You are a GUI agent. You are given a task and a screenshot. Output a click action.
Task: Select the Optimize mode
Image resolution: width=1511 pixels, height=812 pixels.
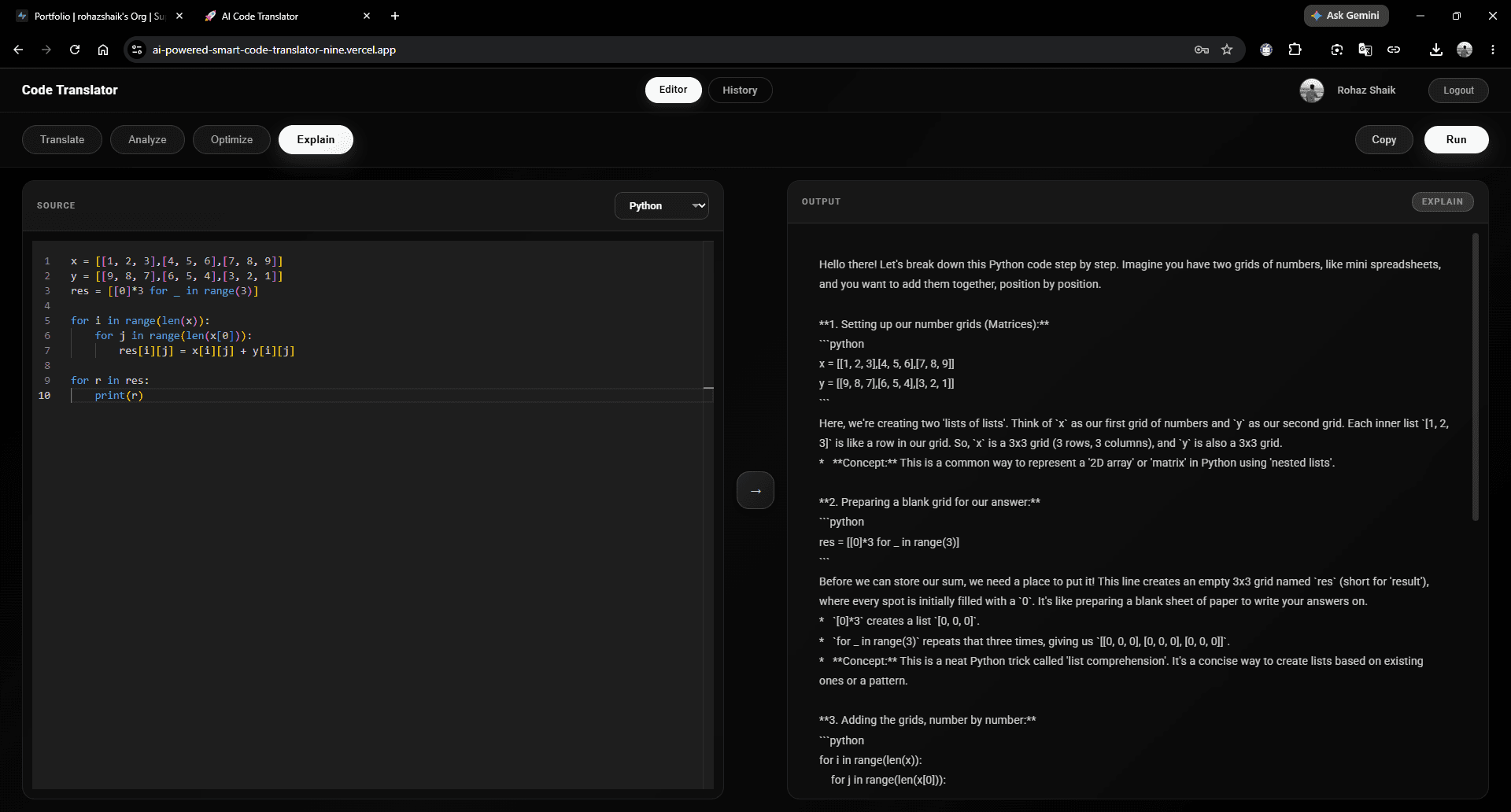point(231,139)
